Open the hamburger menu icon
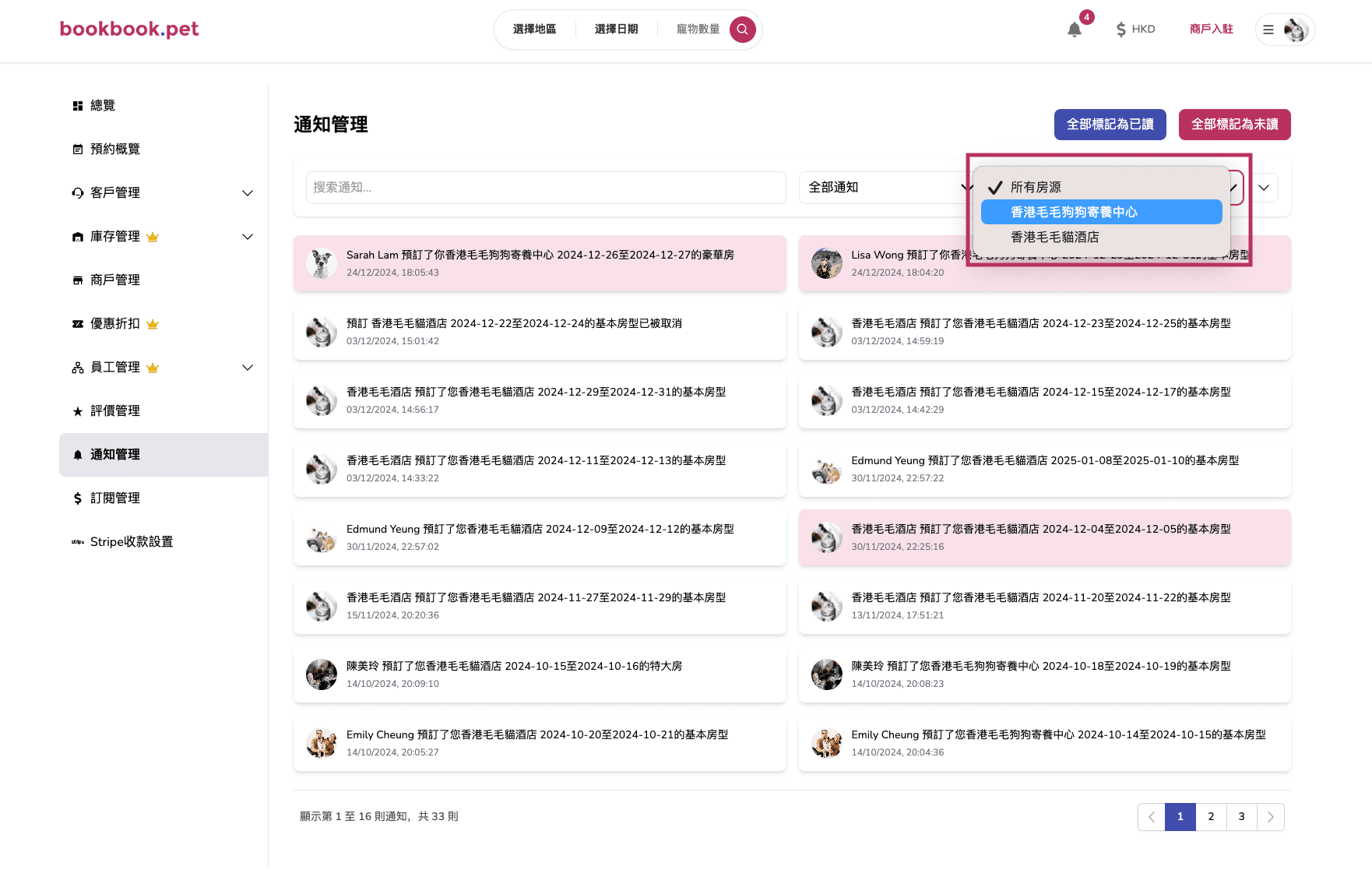This screenshot has width=1372, height=891. (x=1268, y=30)
